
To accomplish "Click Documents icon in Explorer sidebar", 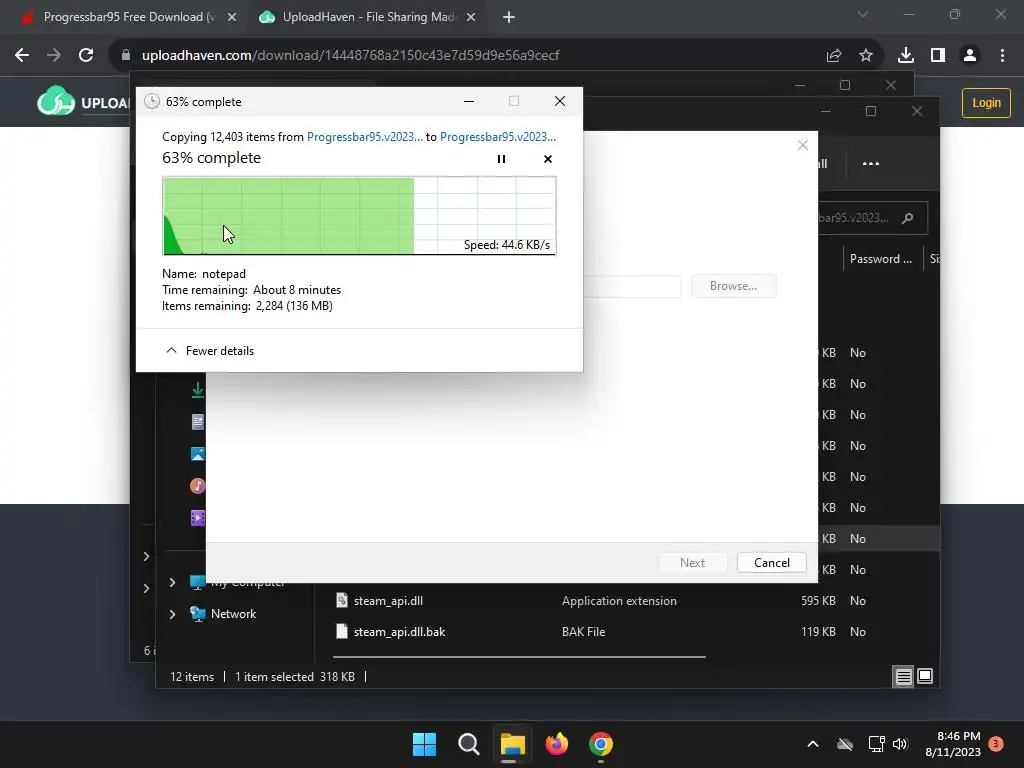I will click(197, 422).
